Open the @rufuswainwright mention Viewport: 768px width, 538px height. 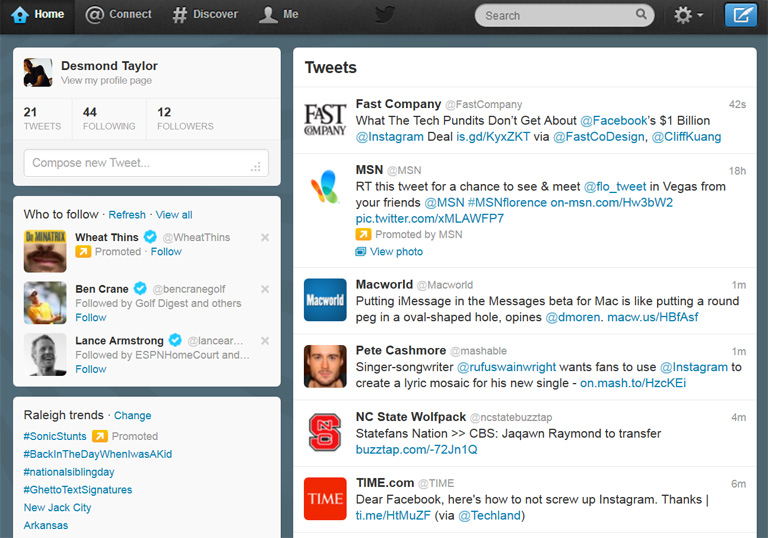click(506, 367)
